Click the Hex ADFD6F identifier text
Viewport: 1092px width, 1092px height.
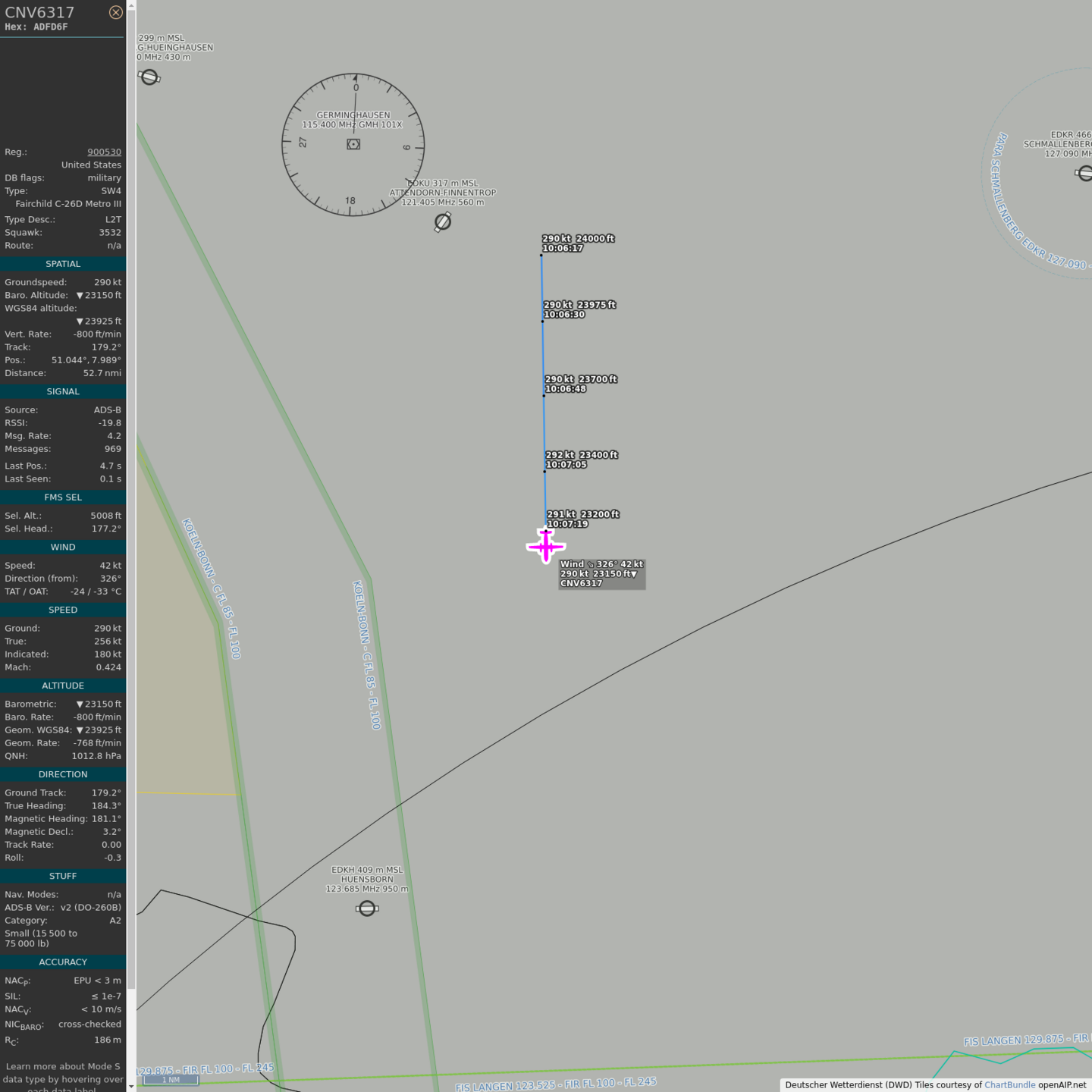tap(36, 27)
